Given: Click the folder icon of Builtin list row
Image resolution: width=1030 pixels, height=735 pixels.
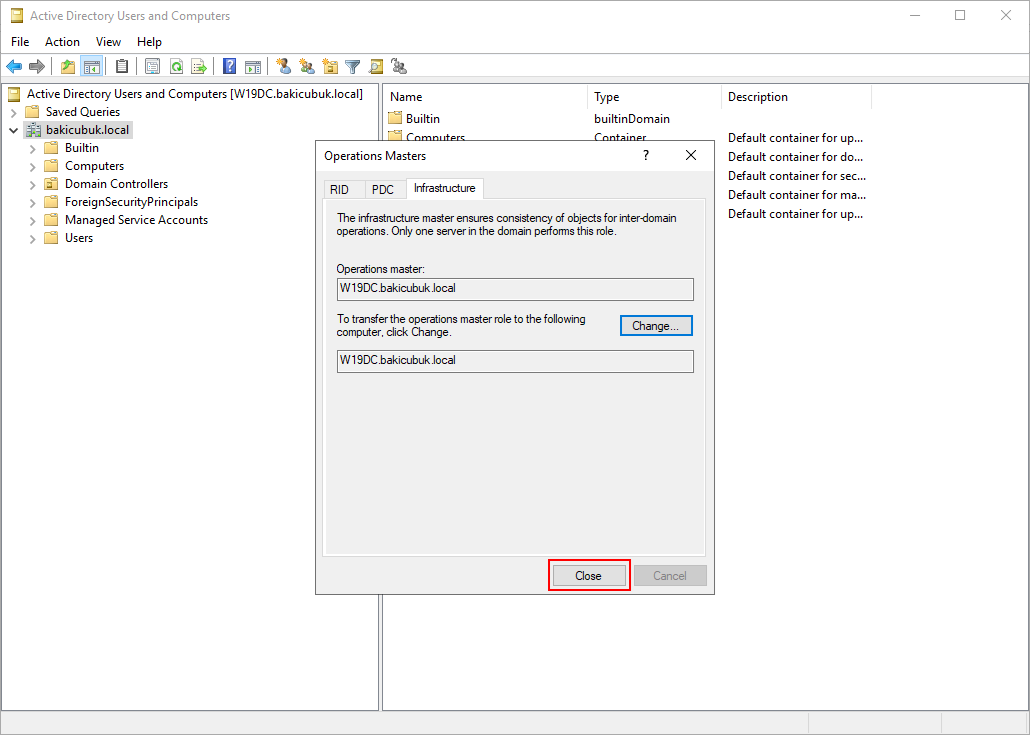Looking at the screenshot, I should [395, 118].
